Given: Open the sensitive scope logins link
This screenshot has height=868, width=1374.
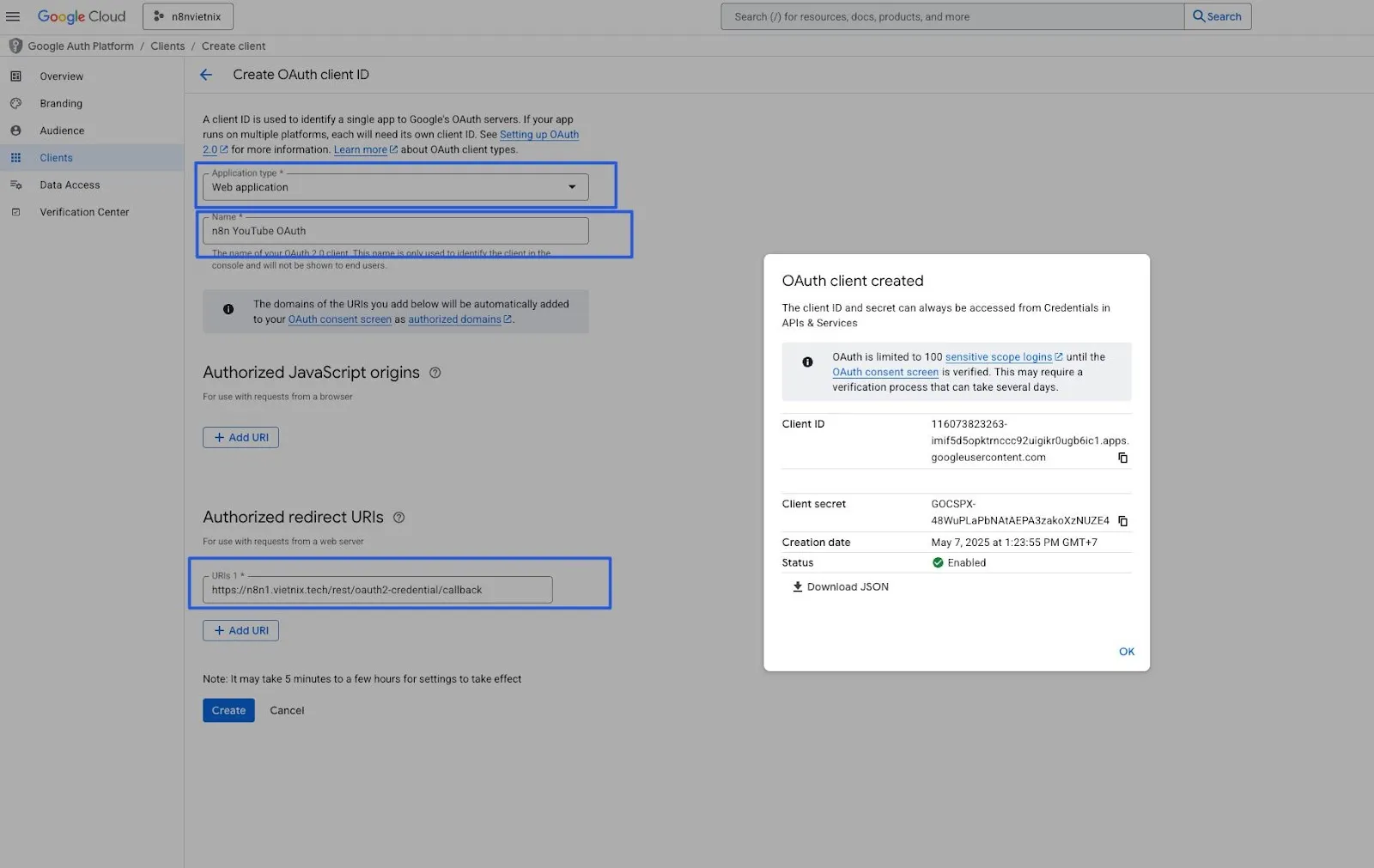Looking at the screenshot, I should [x=1003, y=357].
